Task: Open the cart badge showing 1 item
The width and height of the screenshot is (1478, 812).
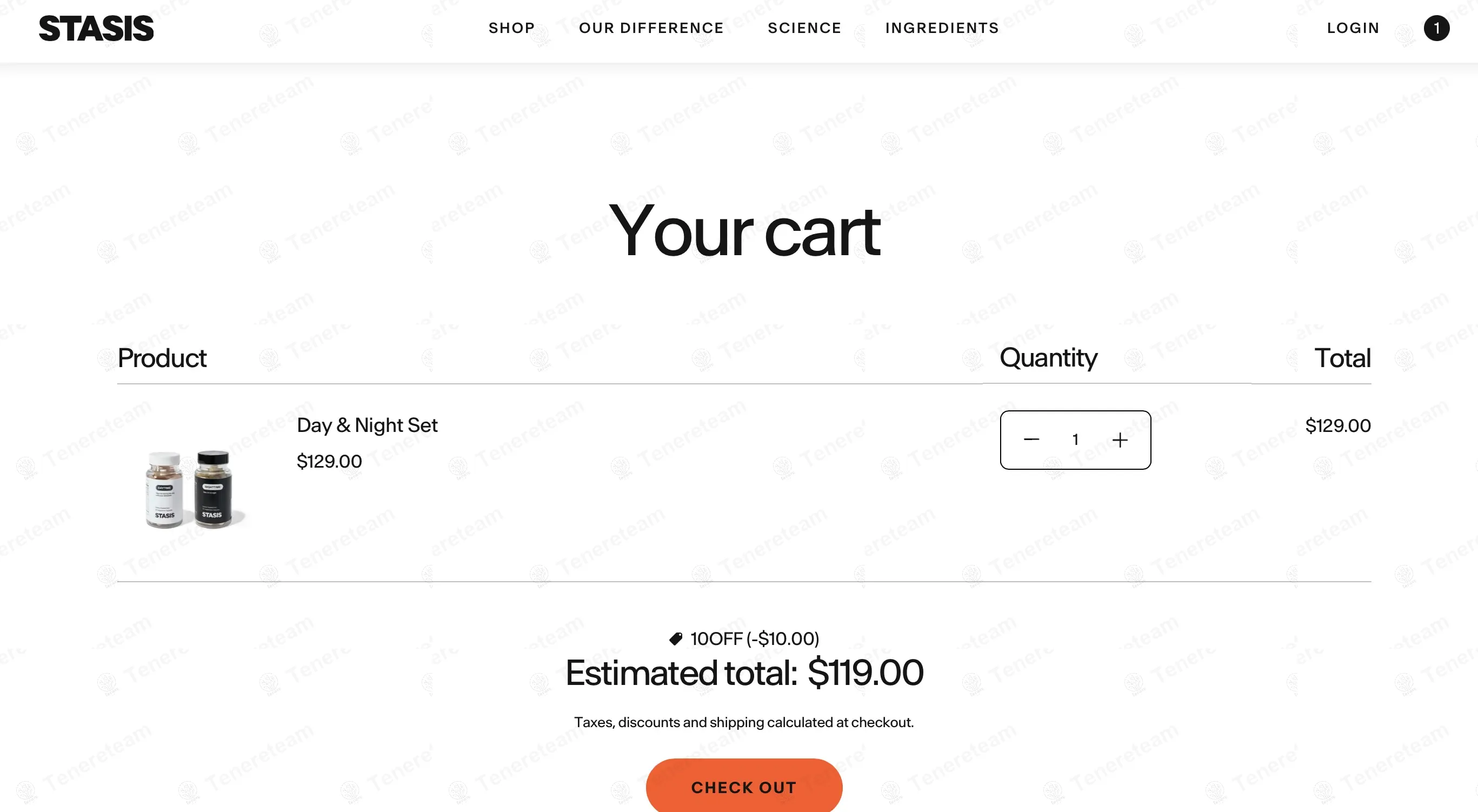Action: pos(1436,28)
